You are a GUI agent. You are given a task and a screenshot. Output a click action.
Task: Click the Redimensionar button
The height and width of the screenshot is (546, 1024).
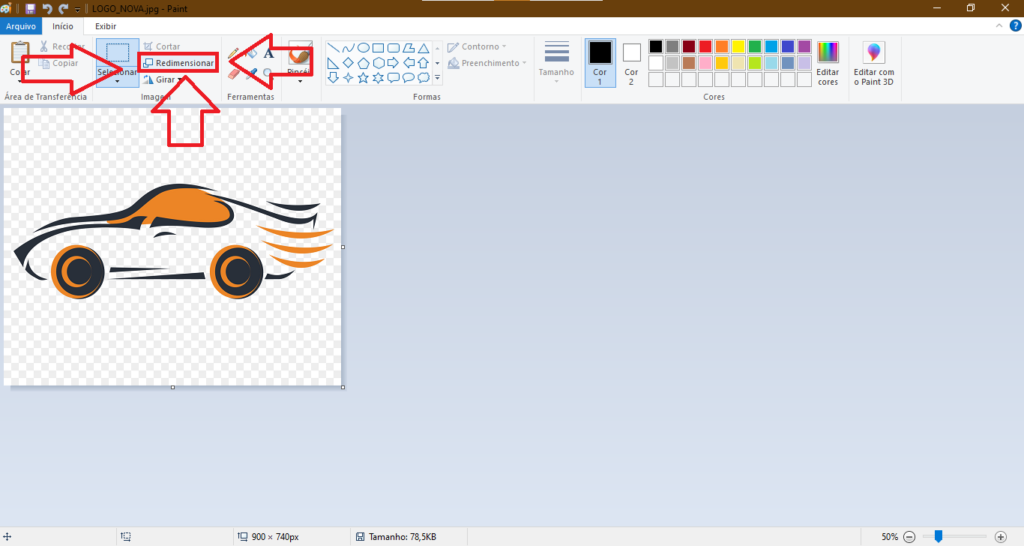178,63
